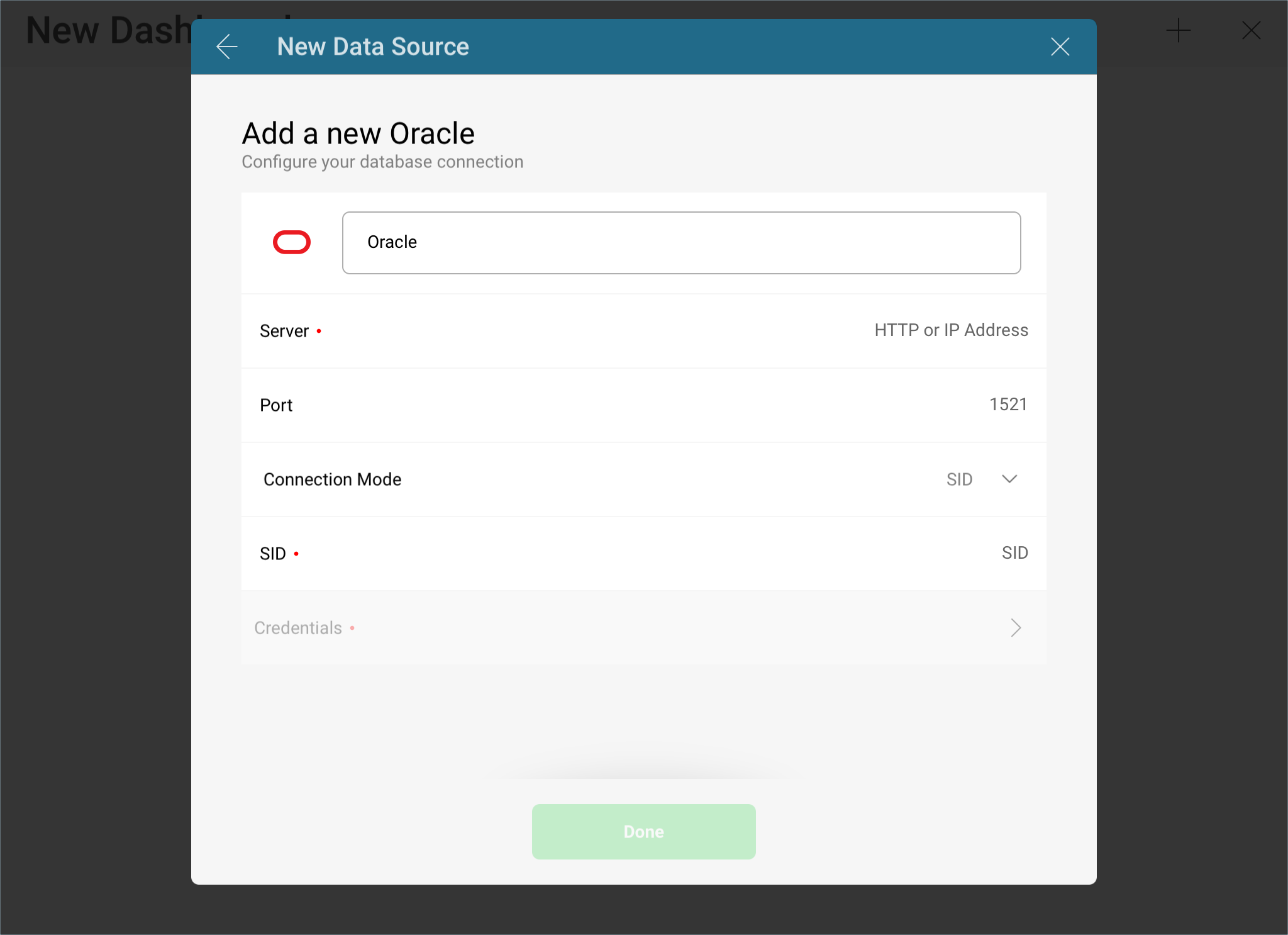Click the New Data Source title
Image resolution: width=1288 pixels, height=935 pixels.
tap(373, 47)
